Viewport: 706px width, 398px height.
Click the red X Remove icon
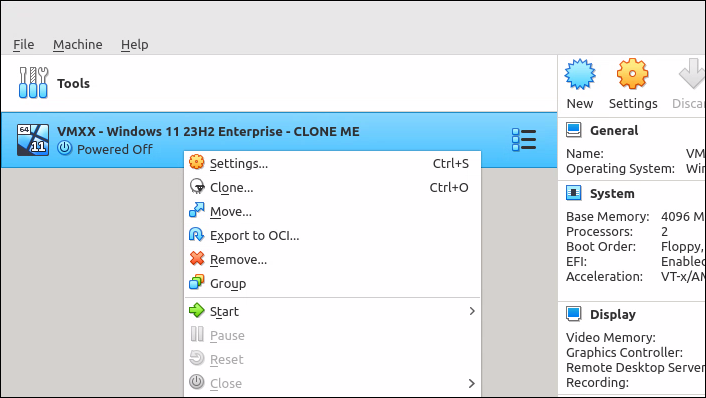pyautogui.click(x=197, y=259)
